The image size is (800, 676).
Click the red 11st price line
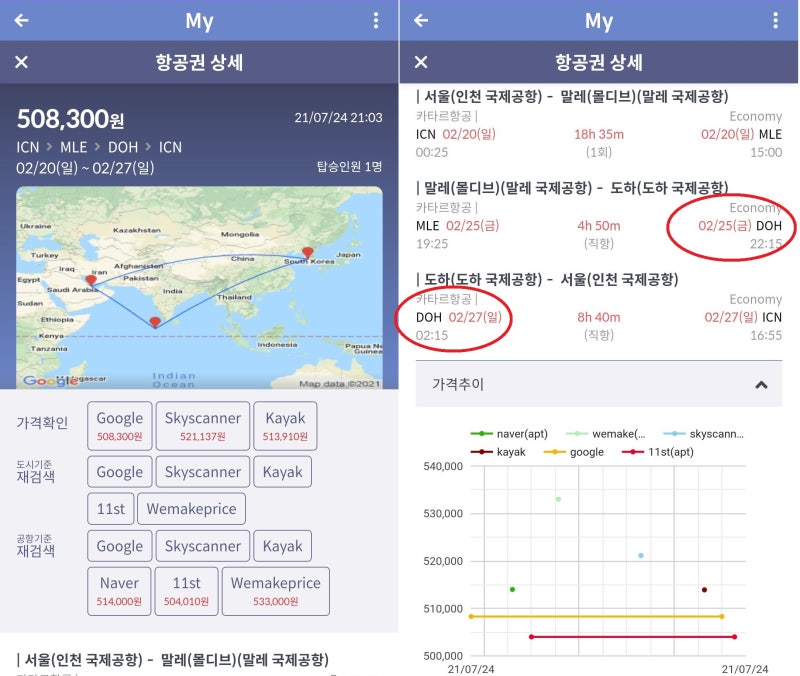pyautogui.click(x=633, y=637)
